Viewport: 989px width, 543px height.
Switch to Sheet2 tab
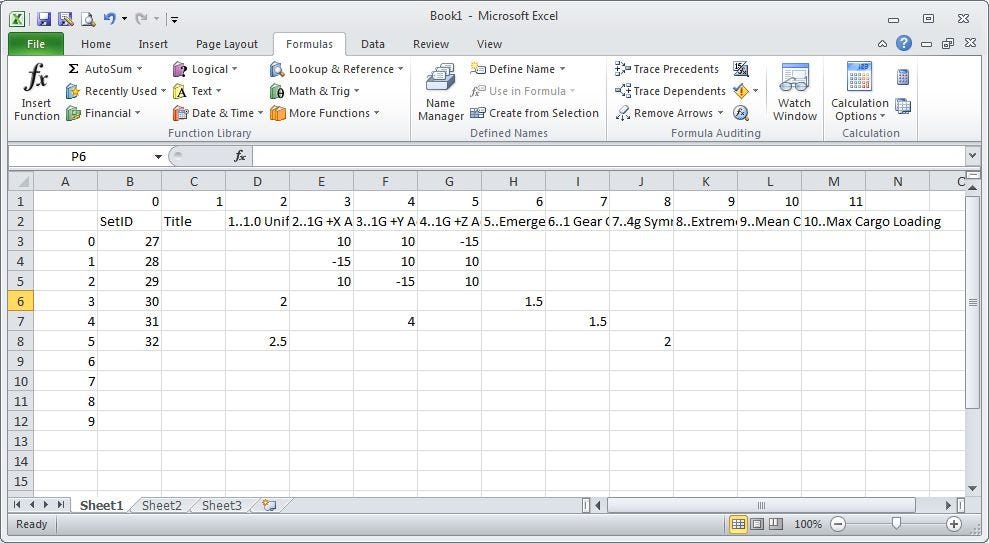161,505
